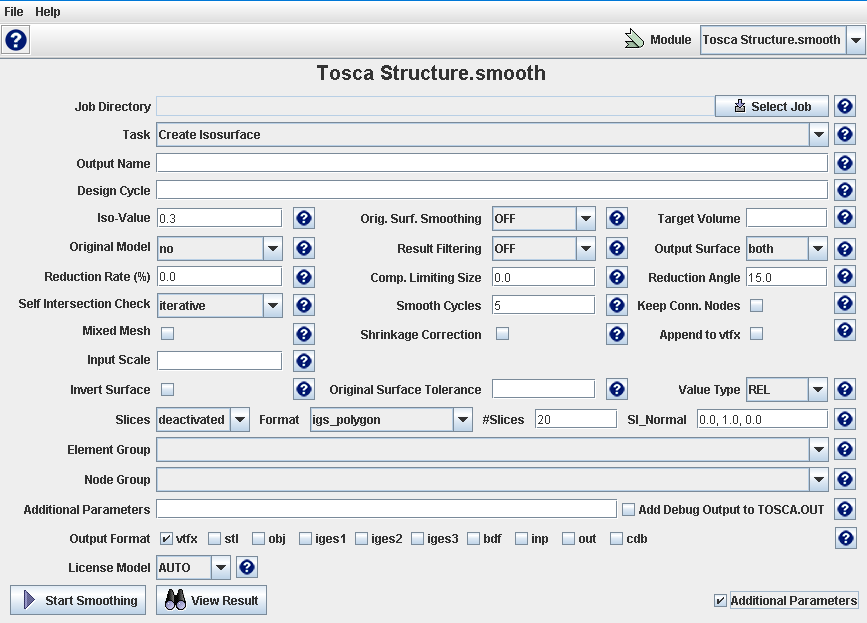This screenshot has width=867, height=623.
Task: Open the Slices Format igs_polygon dropdown
Action: [x=462, y=420]
